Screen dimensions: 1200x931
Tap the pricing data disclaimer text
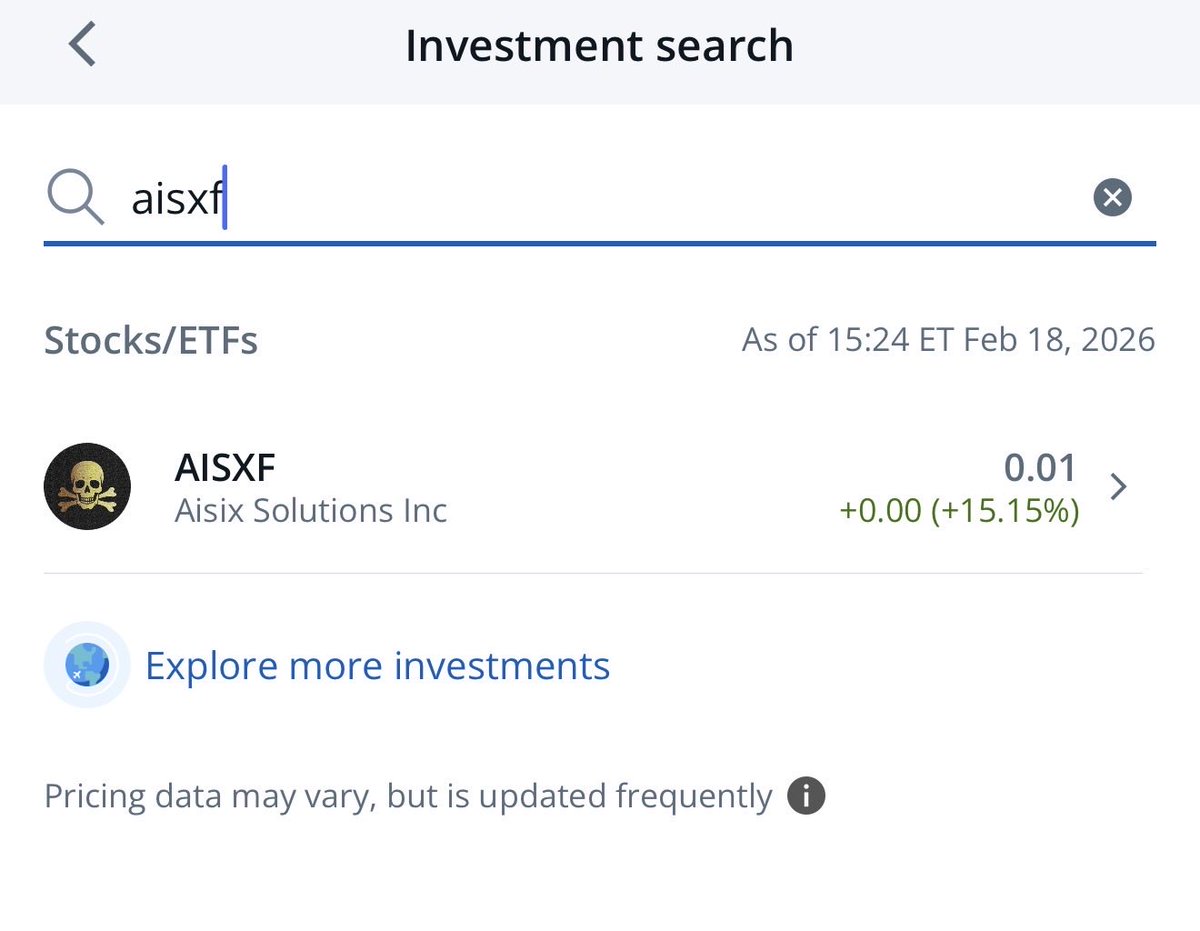[408, 797]
